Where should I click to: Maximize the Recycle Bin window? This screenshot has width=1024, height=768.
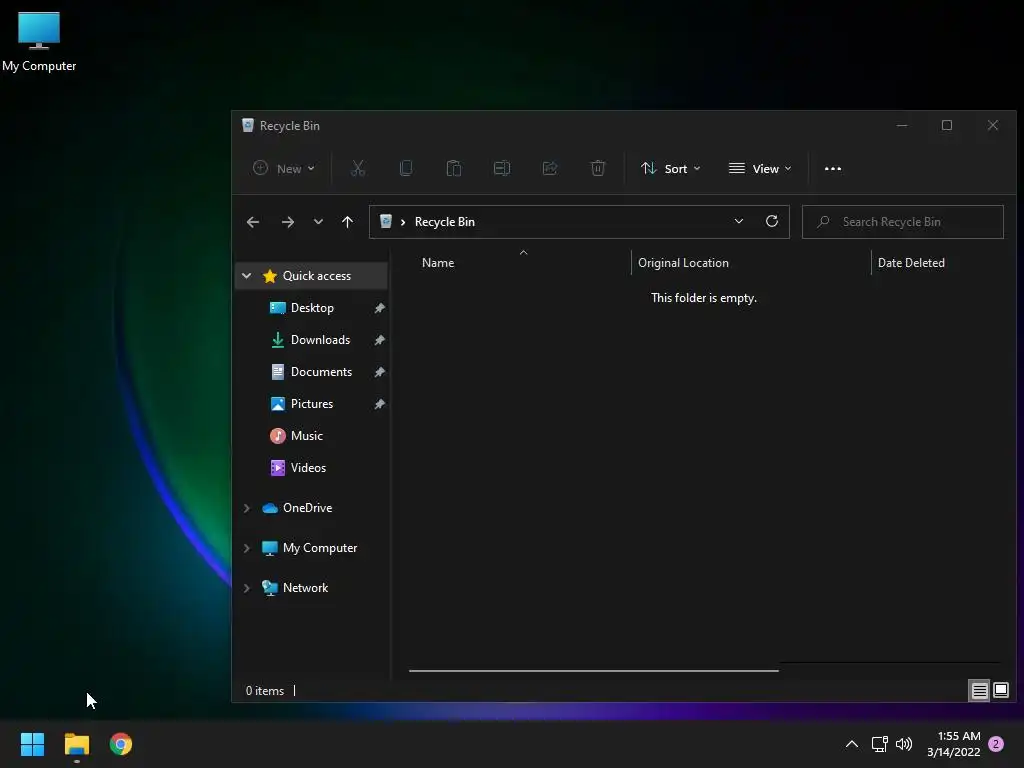click(x=947, y=125)
